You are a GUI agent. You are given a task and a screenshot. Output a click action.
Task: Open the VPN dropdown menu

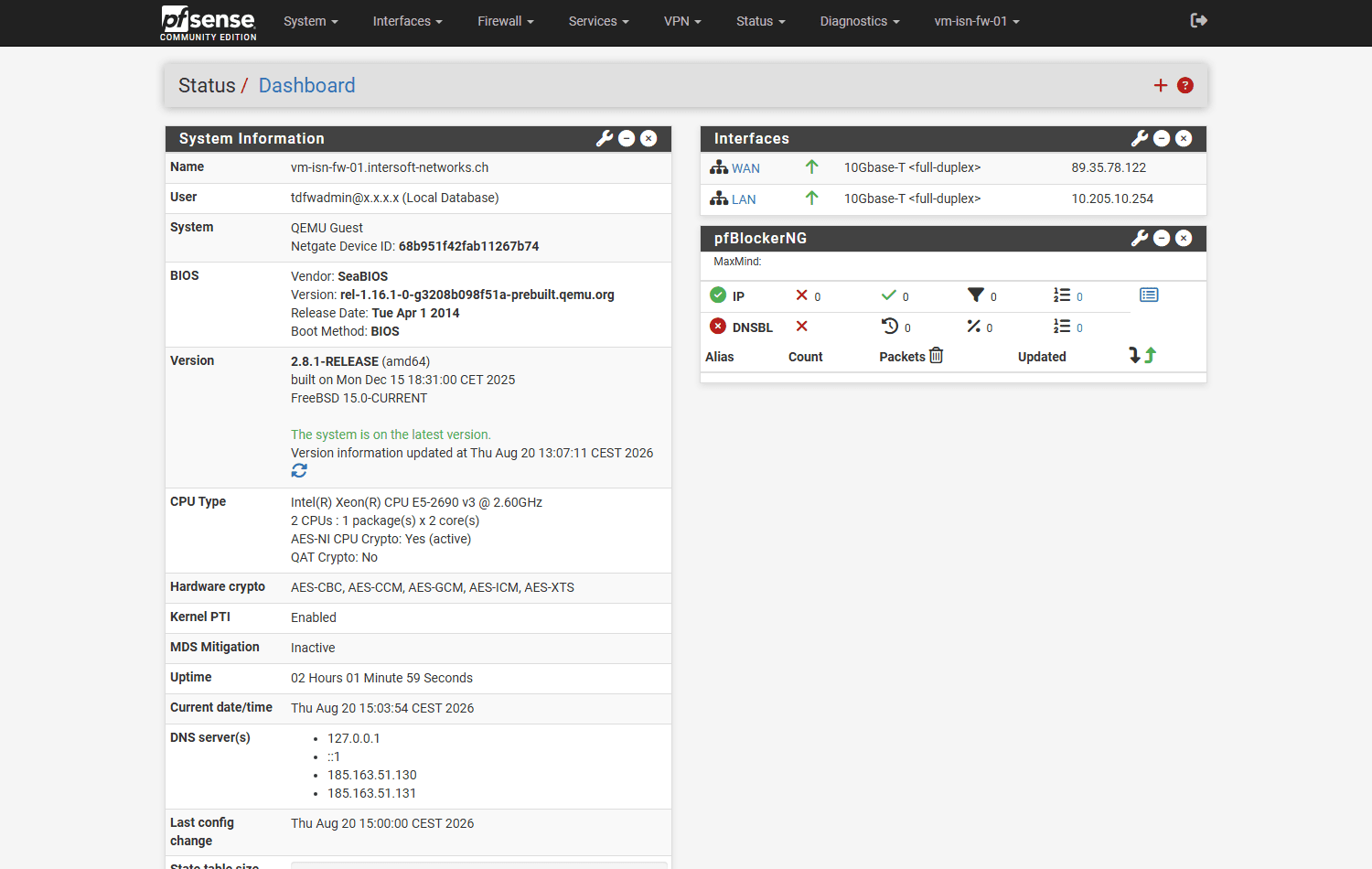click(682, 21)
